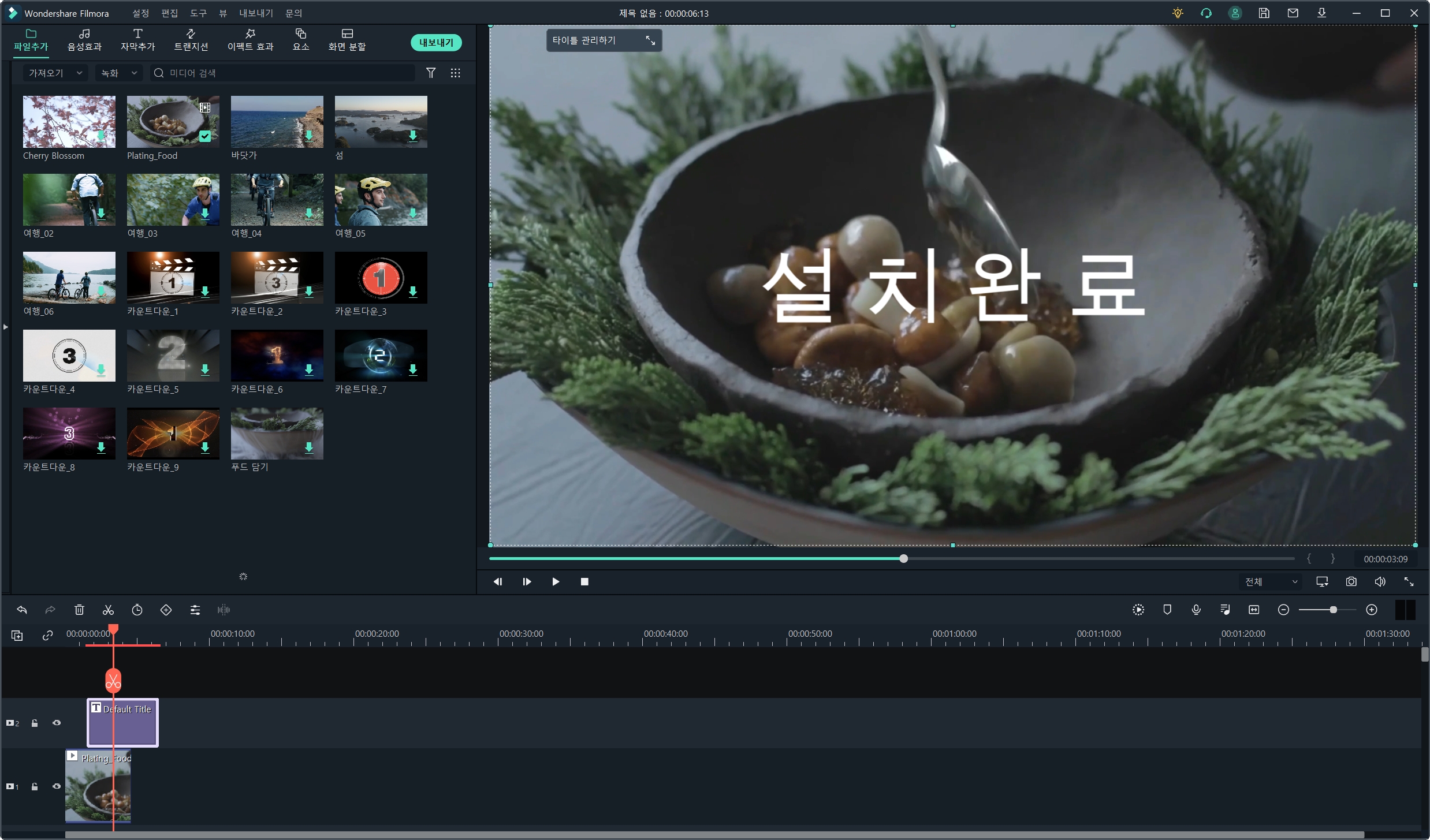Expand the 가져오기 import dropdown
Image resolution: width=1430 pixels, height=840 pixels.
(x=55, y=73)
